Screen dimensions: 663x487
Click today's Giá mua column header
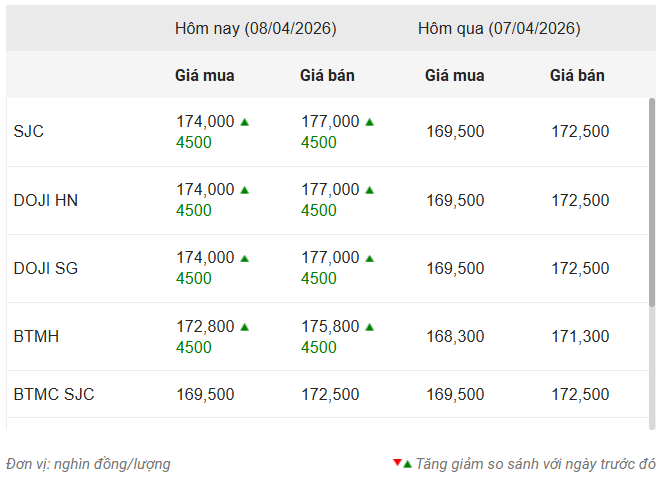pyautogui.click(x=205, y=75)
